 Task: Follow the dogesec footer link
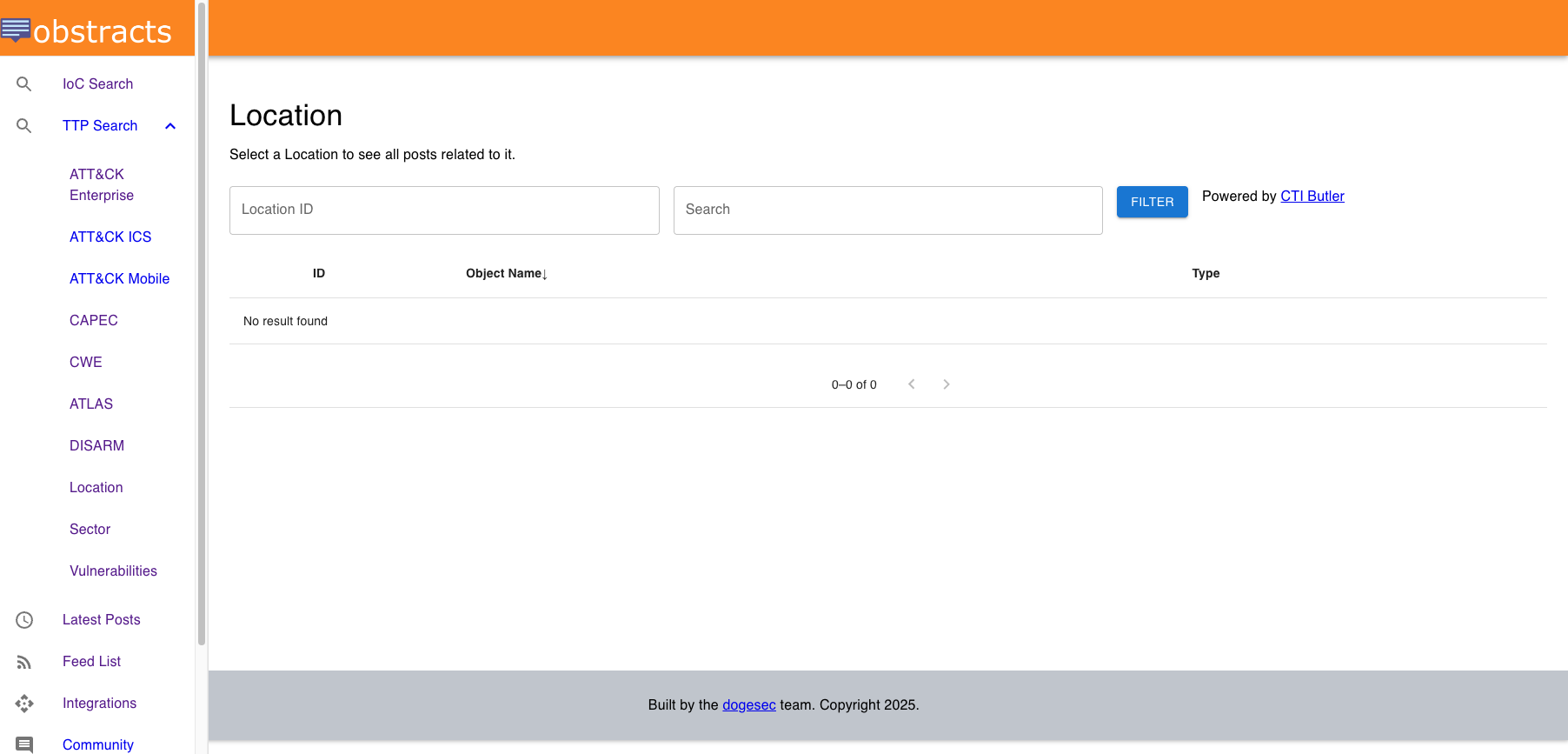pos(748,705)
